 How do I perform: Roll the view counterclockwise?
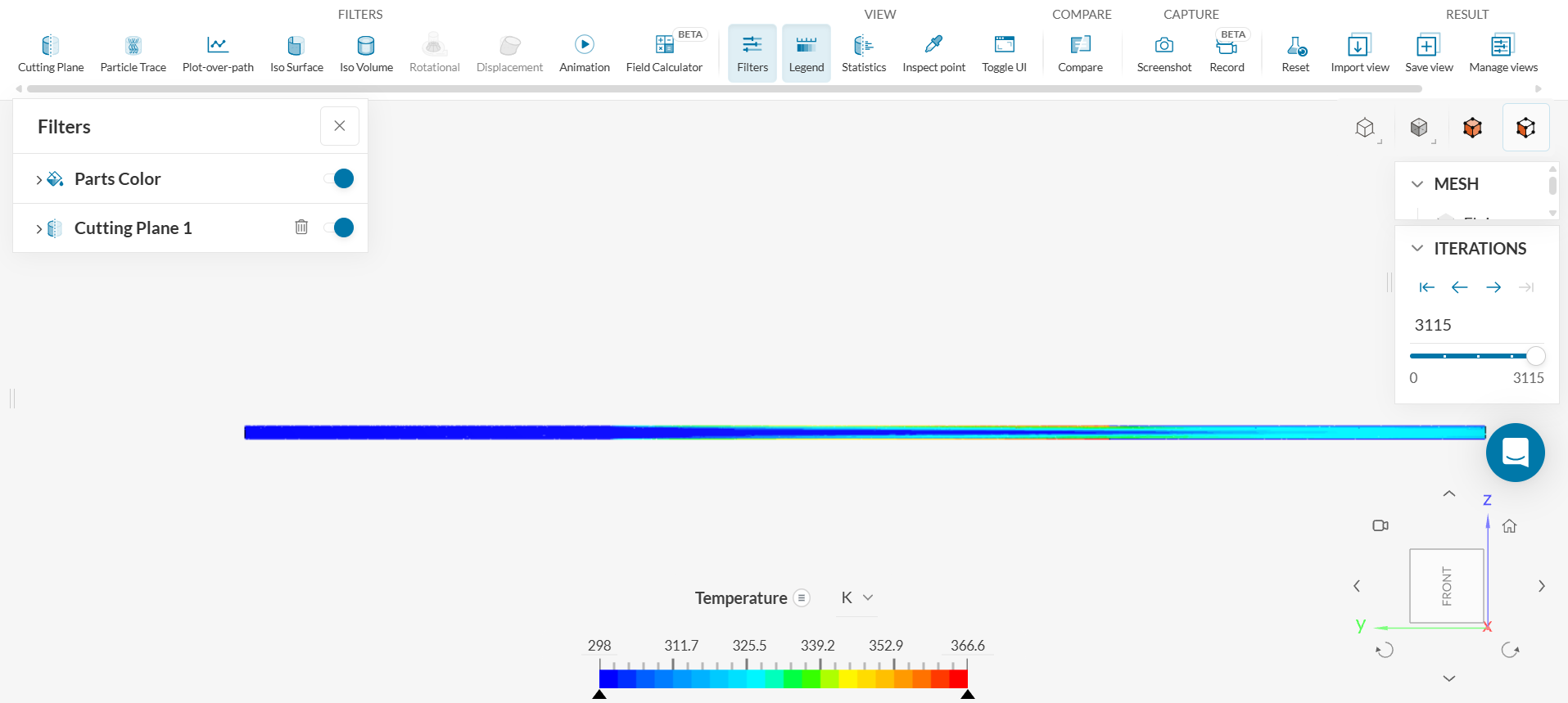click(1385, 651)
